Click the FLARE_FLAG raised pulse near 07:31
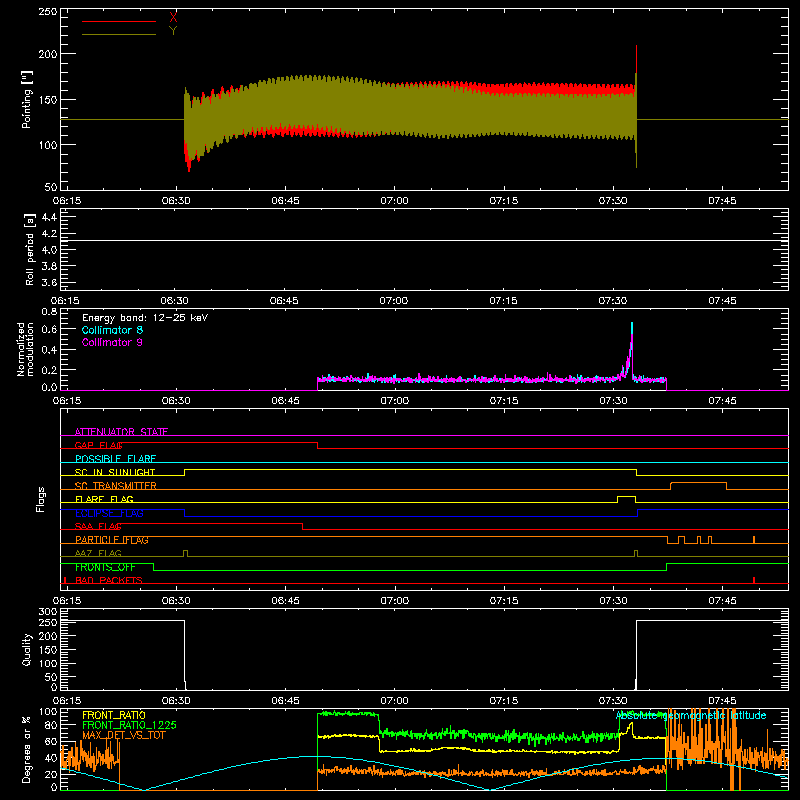Image resolution: width=800 pixels, height=800 pixels. tap(627, 497)
